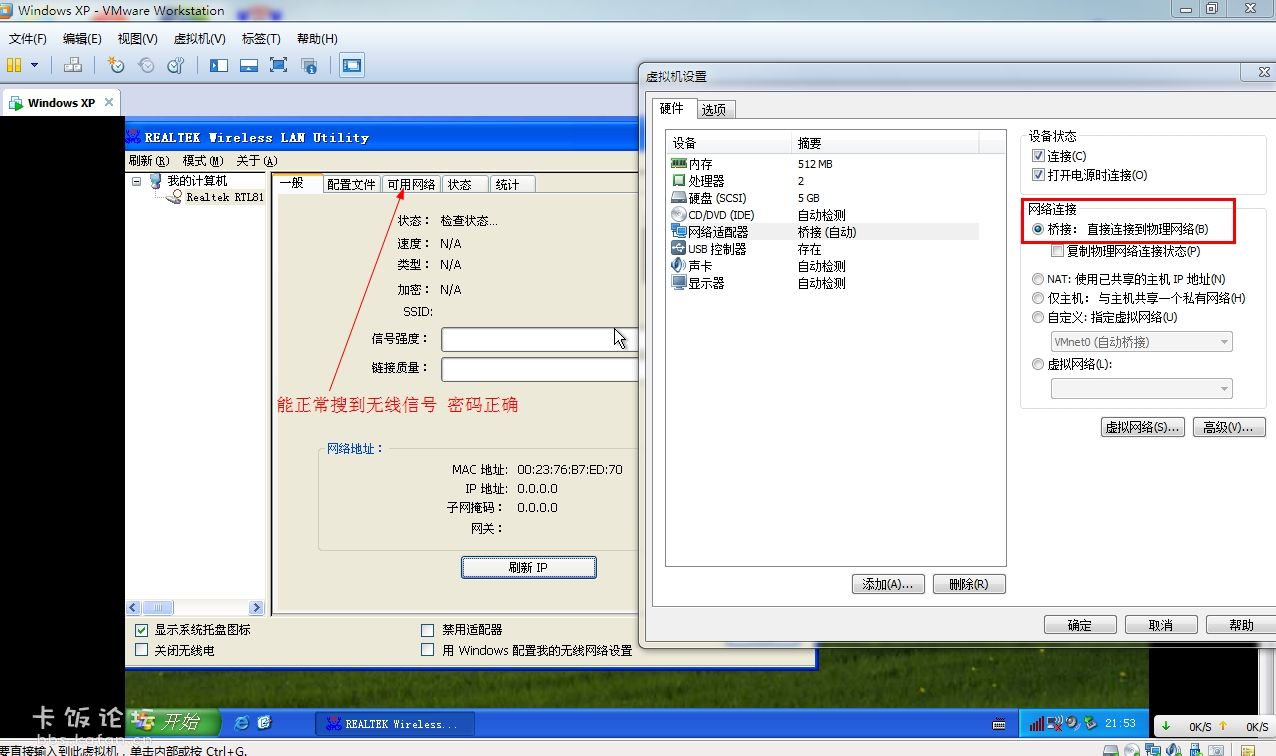1276x756 pixels.
Task: Switch to the 选项 tab in settings
Action: click(713, 109)
